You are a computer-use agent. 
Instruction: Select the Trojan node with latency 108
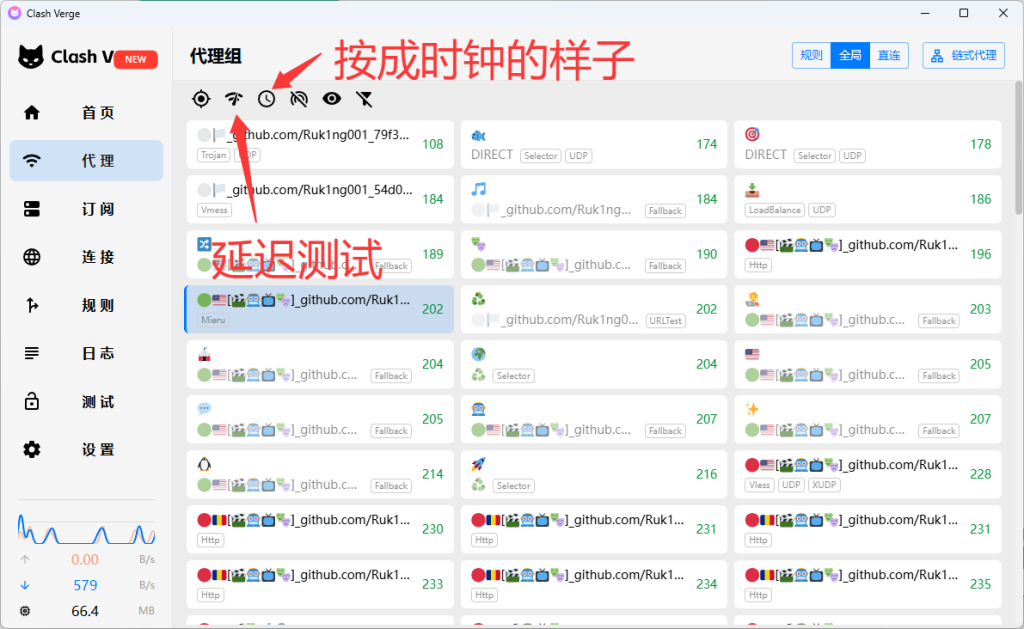coord(319,144)
